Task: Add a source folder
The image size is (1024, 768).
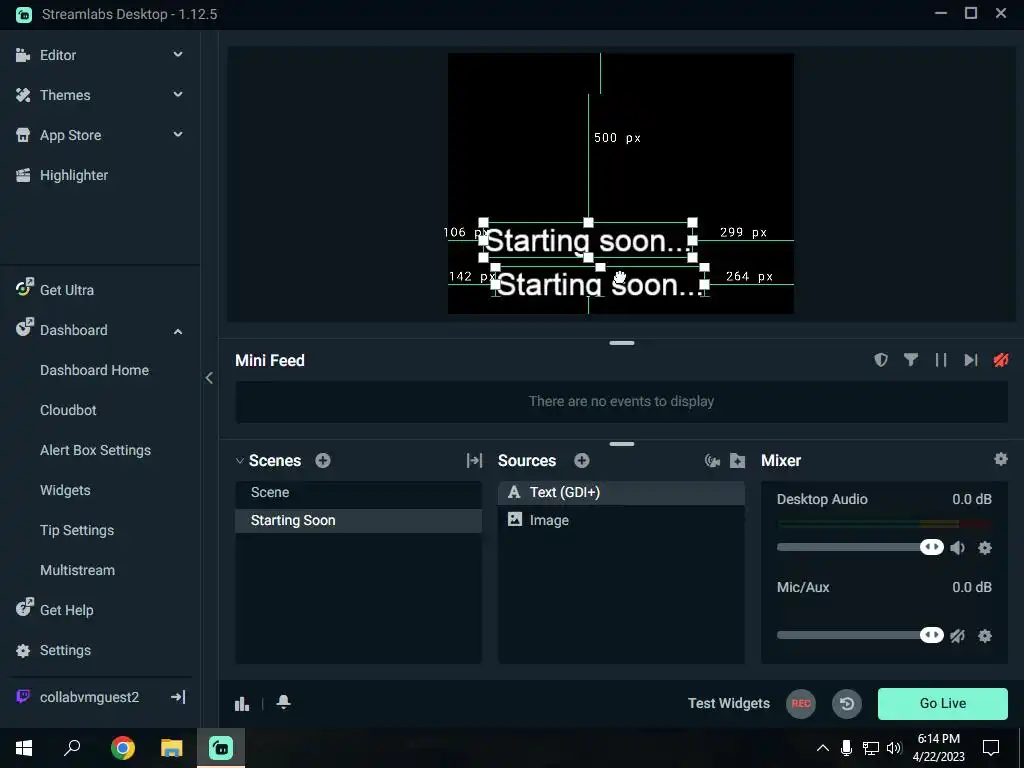Action: [737, 461]
